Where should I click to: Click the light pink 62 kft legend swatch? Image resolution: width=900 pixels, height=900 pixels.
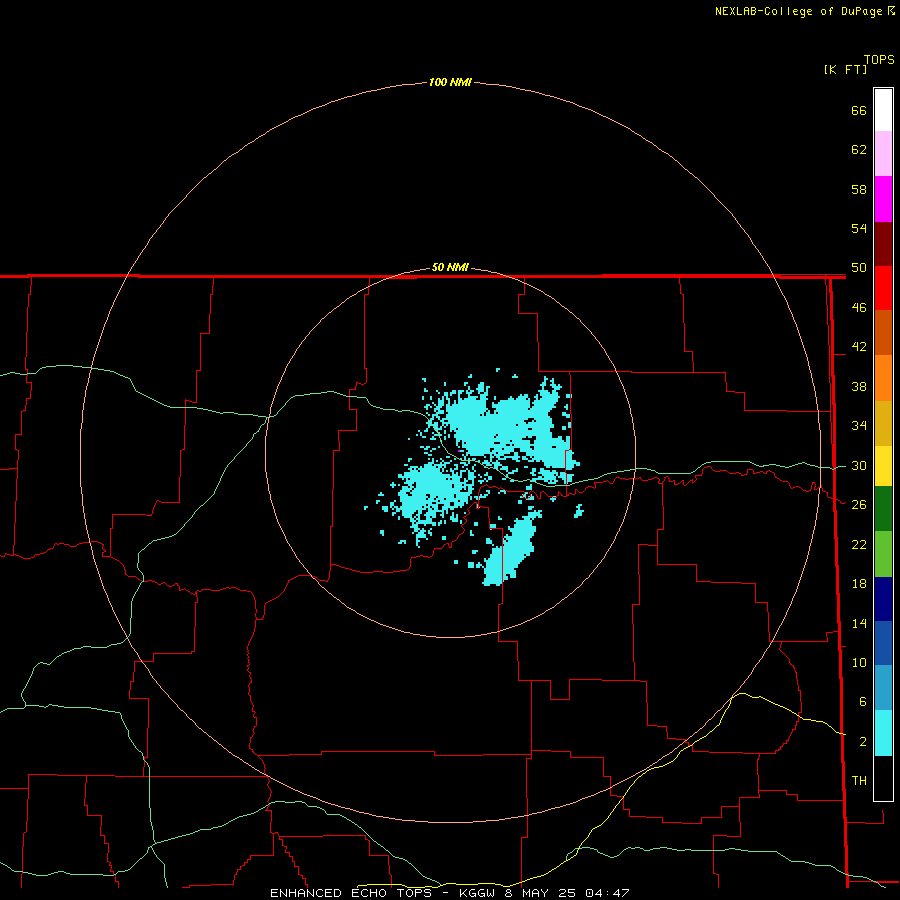click(883, 154)
